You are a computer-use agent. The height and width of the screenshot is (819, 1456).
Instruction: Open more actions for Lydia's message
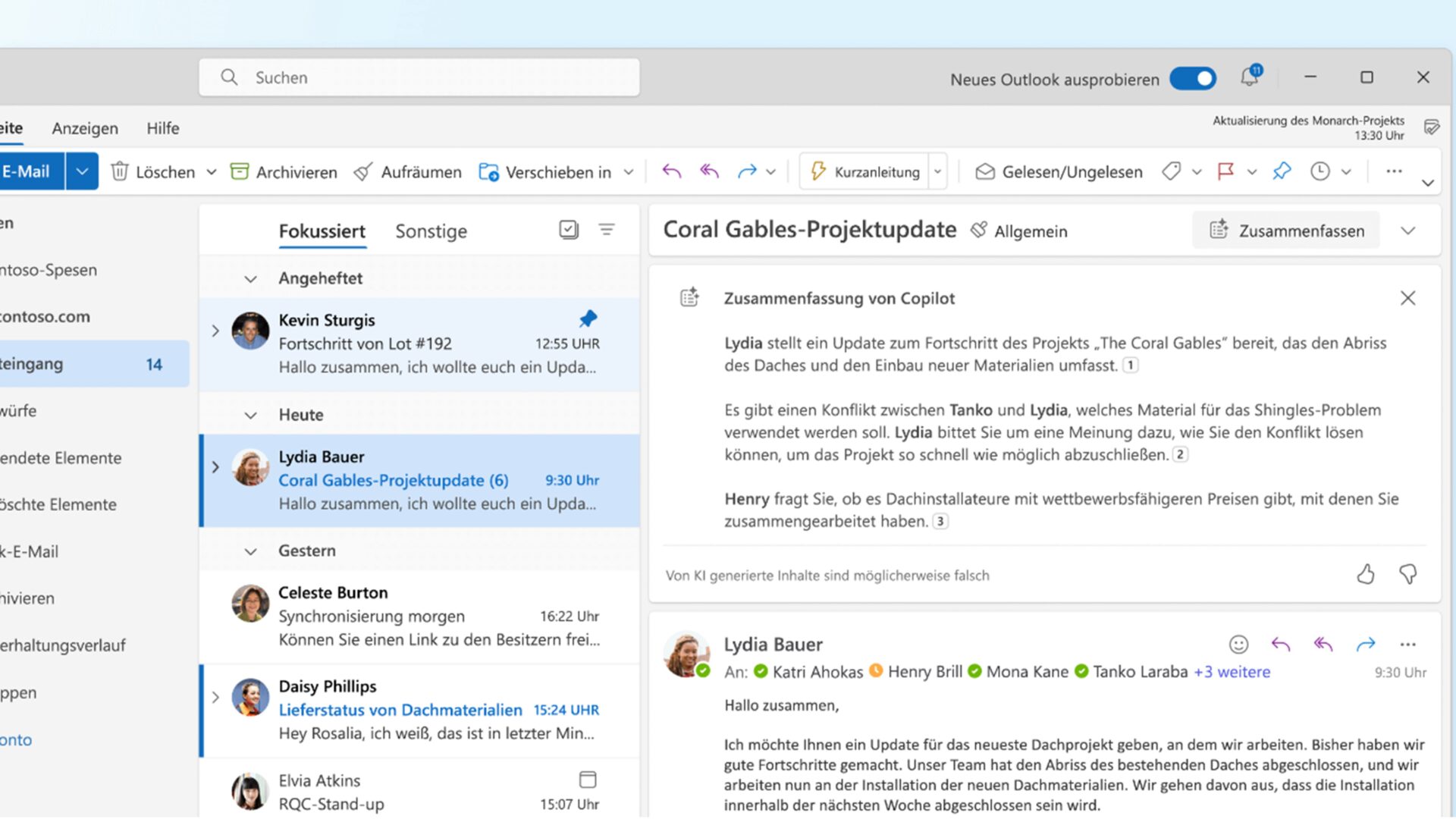(1408, 644)
